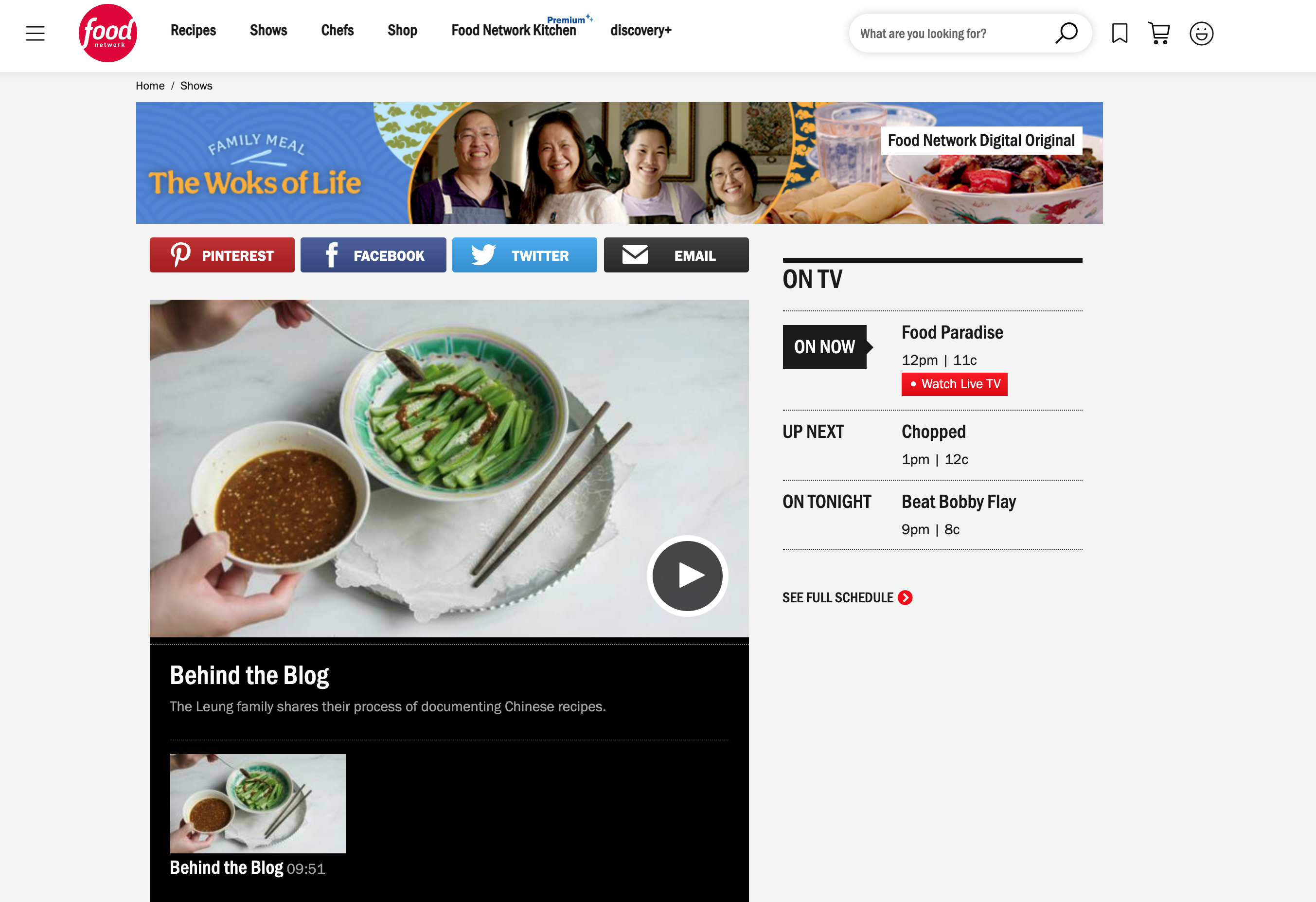The width and height of the screenshot is (1316, 902).
Task: Open the user profile smiley icon
Action: click(x=1202, y=33)
